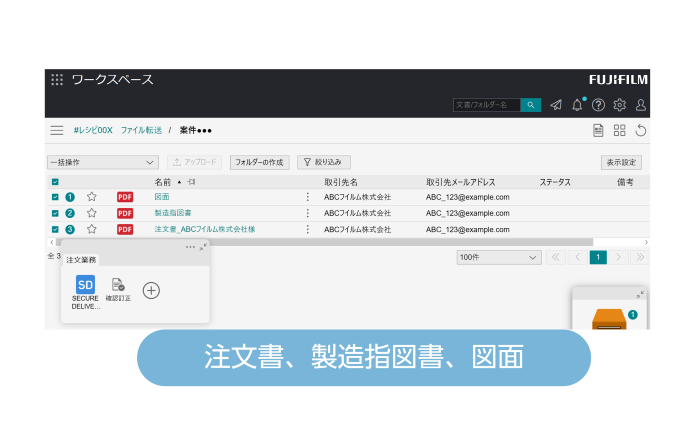
Task: Add a new action with the plus icon
Action: coord(151,291)
